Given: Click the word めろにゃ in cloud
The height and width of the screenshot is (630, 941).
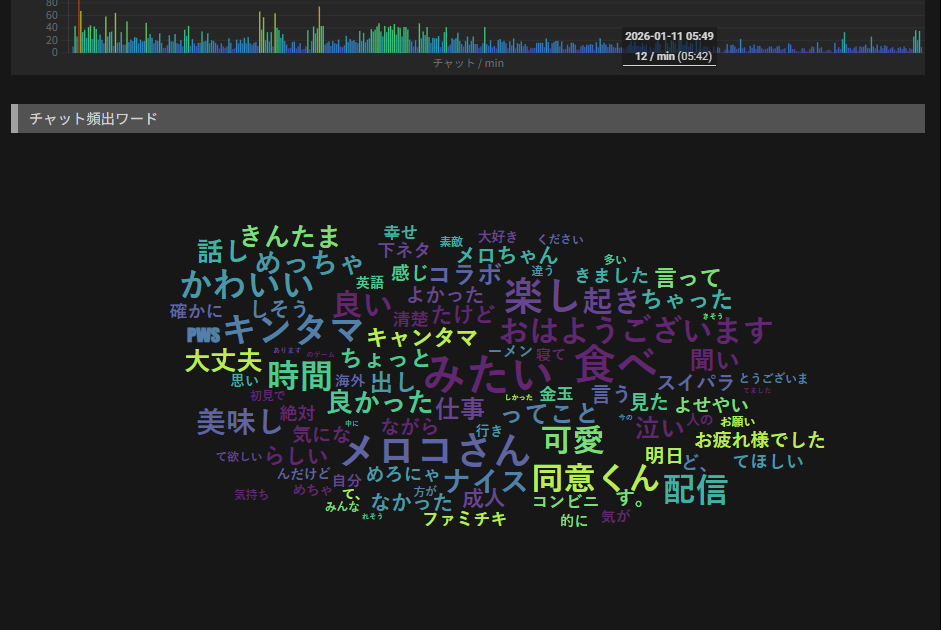Looking at the screenshot, I should [x=403, y=474].
